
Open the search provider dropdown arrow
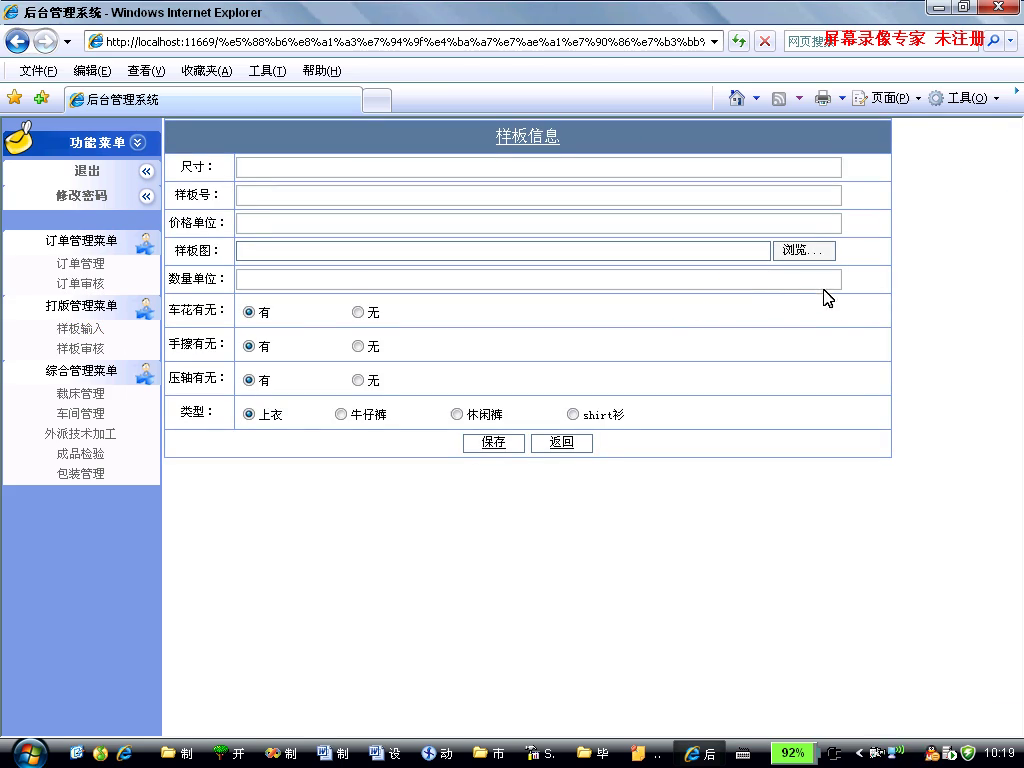click(x=1010, y=41)
